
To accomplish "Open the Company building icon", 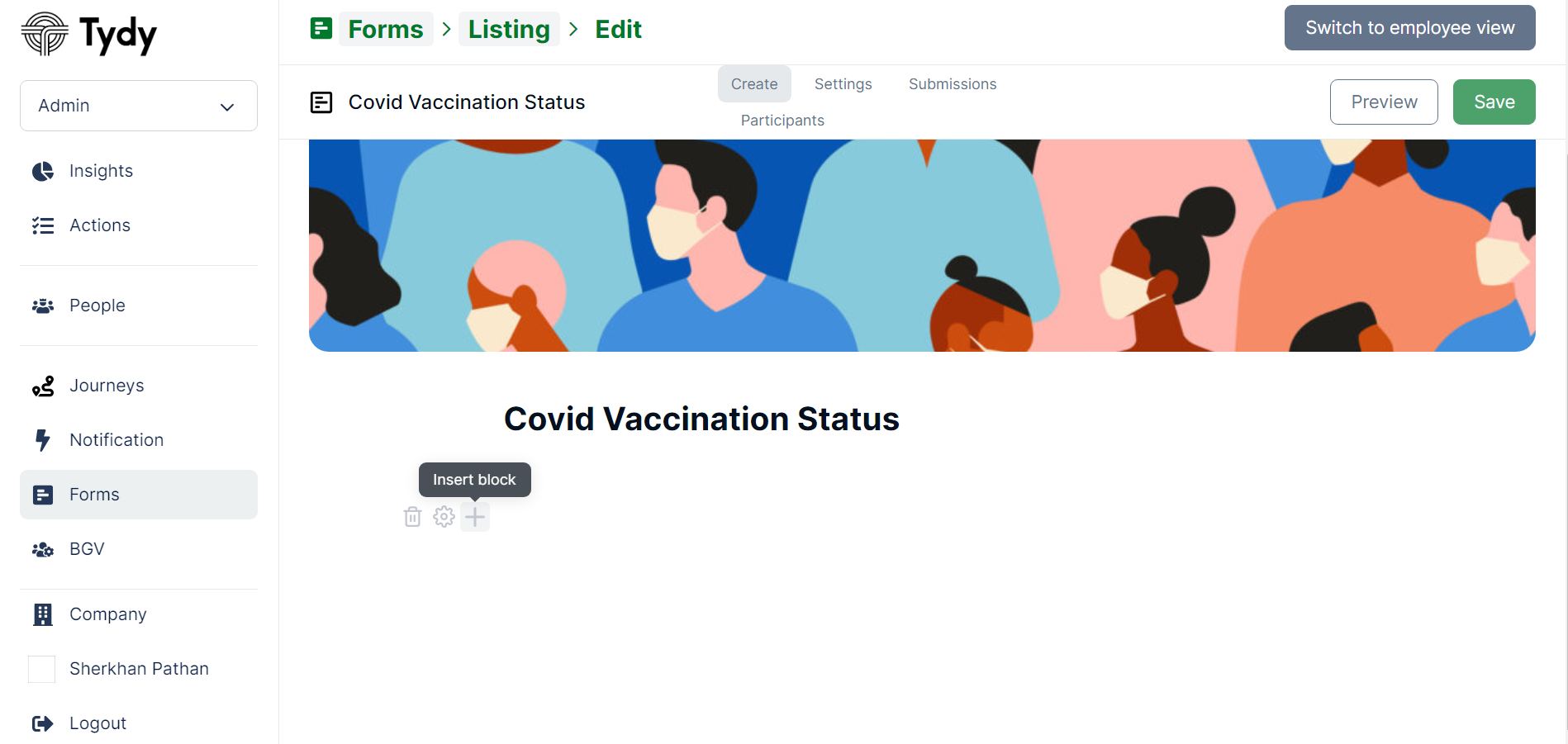I will point(43,614).
